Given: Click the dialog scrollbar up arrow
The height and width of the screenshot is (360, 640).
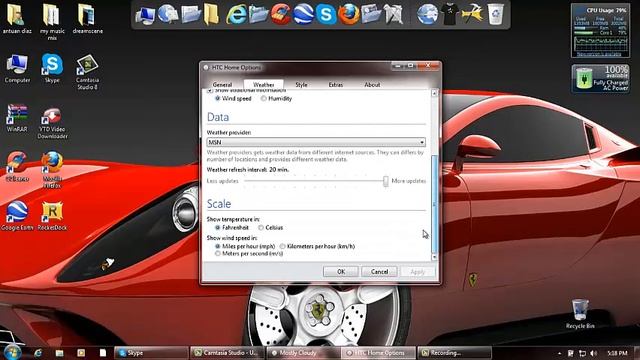Looking at the screenshot, I should pyautogui.click(x=434, y=93).
